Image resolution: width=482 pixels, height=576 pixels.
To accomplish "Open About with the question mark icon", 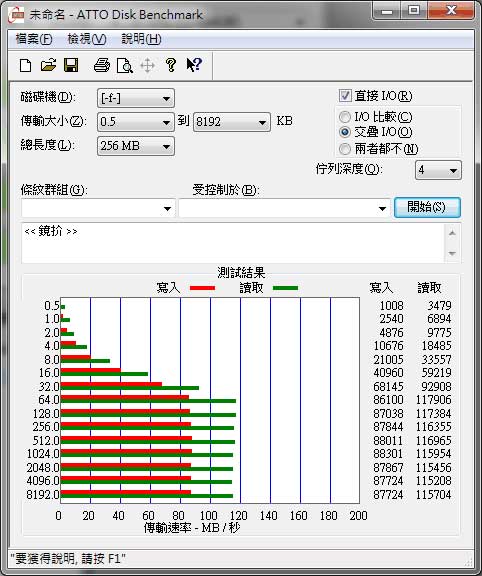I will [170, 65].
